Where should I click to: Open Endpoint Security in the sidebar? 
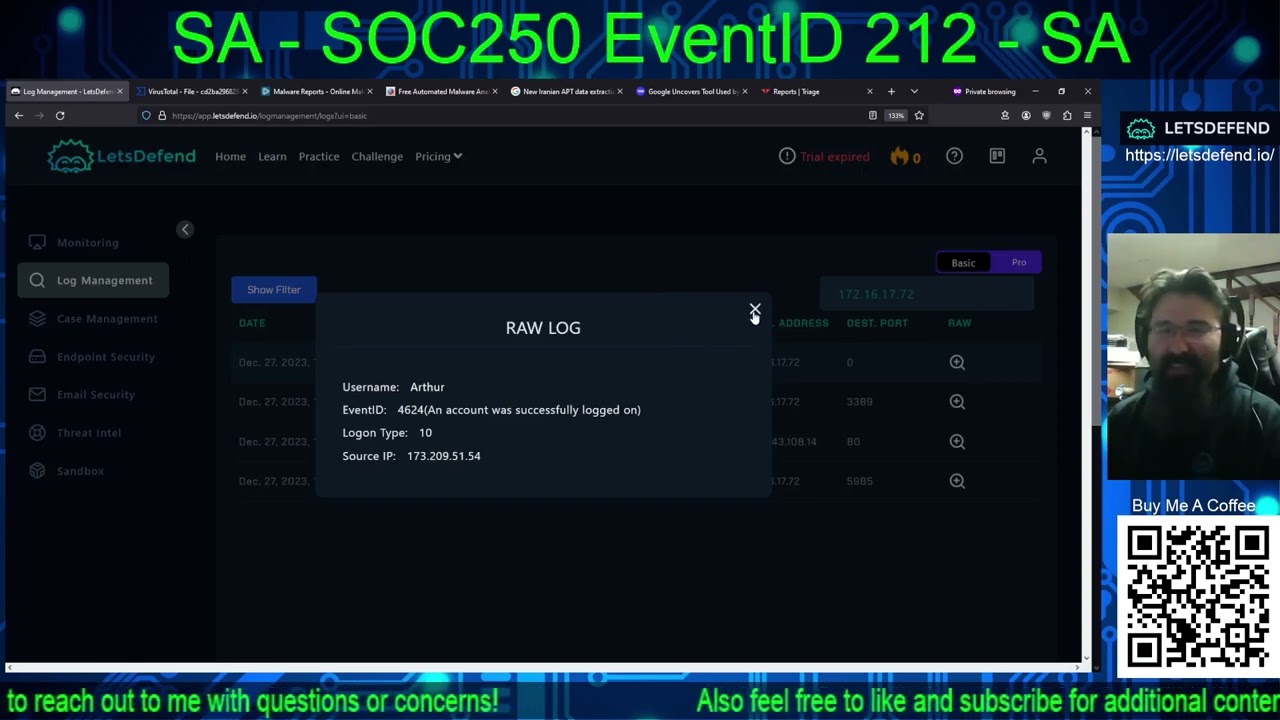(x=93, y=357)
